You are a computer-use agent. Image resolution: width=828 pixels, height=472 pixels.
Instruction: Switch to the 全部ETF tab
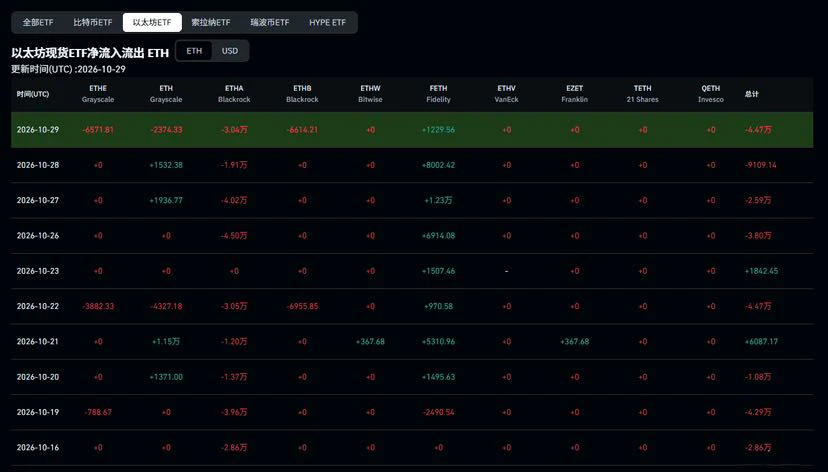click(38, 23)
